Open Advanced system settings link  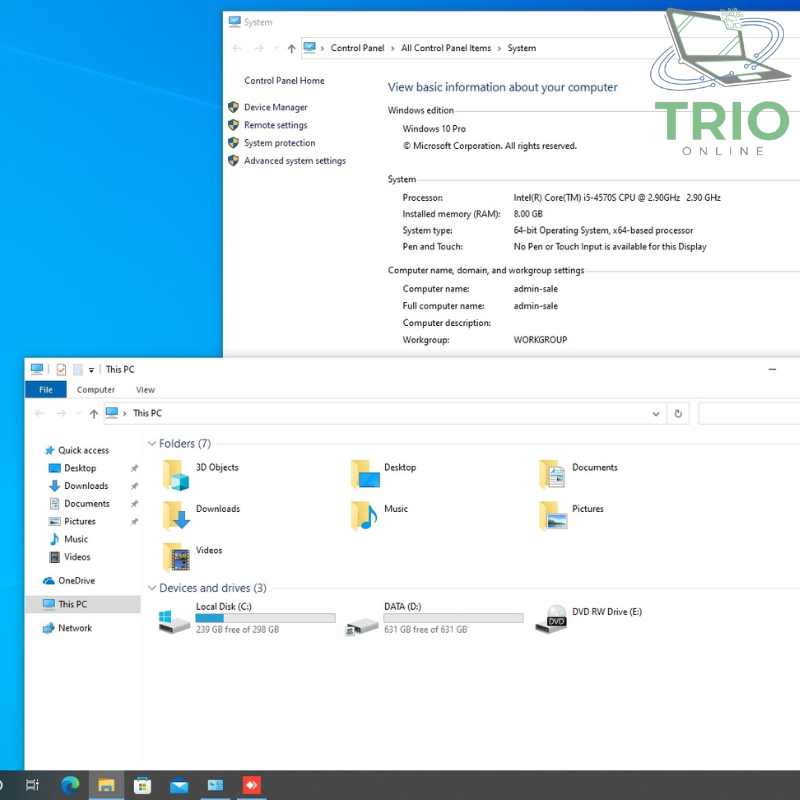(294, 161)
